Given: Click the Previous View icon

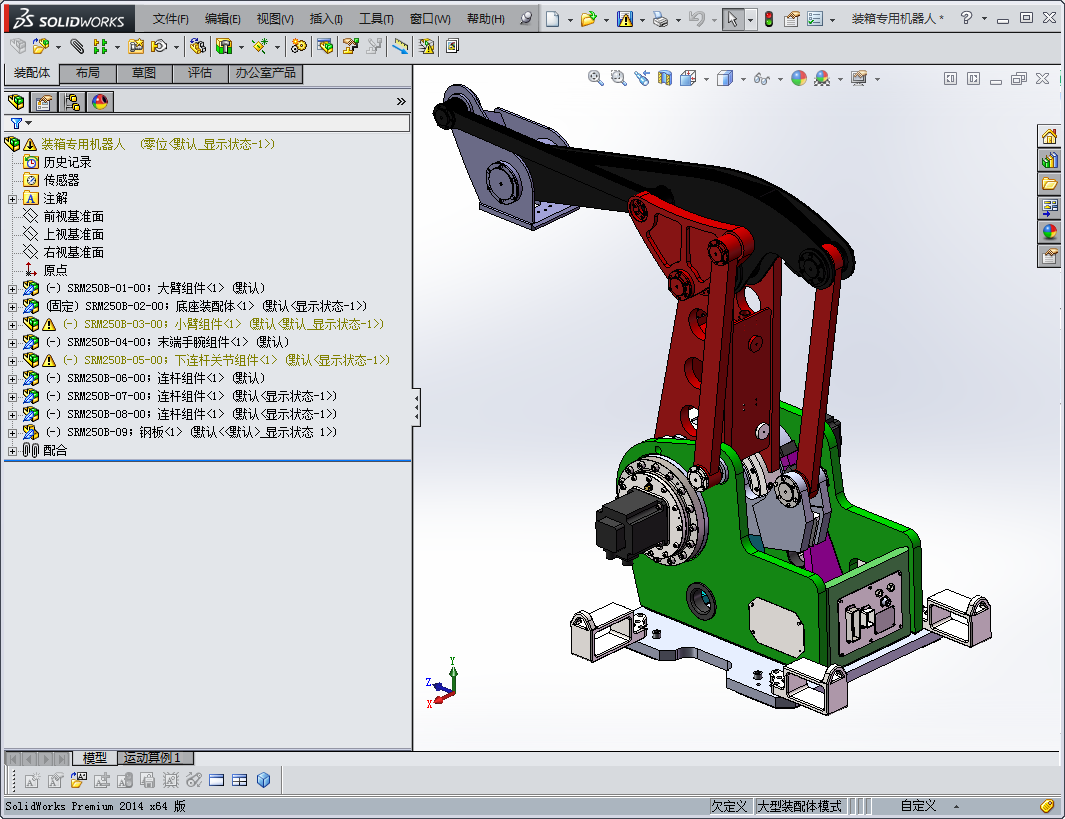Looking at the screenshot, I should tap(641, 78).
